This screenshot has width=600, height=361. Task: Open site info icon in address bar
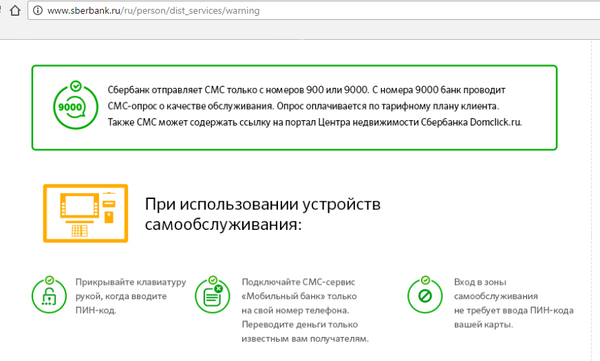[x=38, y=10]
